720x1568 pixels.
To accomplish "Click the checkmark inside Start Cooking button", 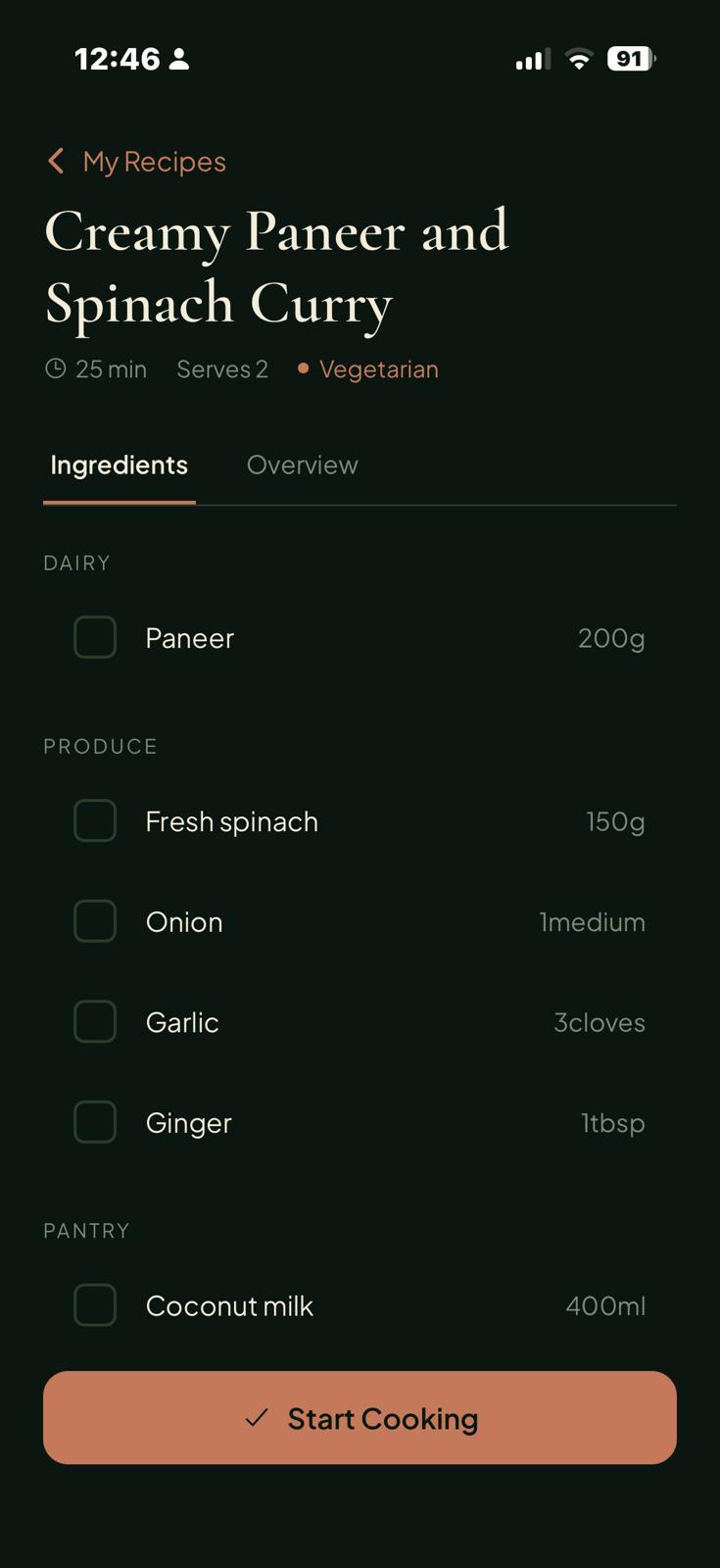I will 258,1418.
